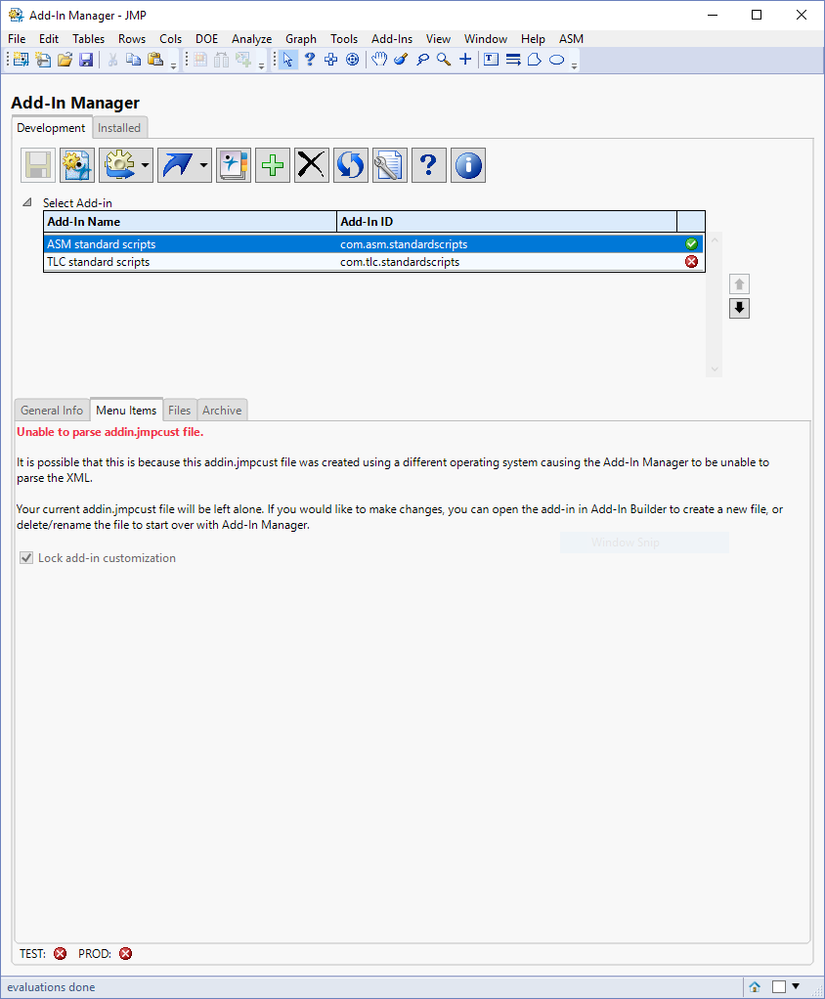This screenshot has height=999, width=825.
Task: Select the ASM standard scripts row
Action: pos(374,244)
